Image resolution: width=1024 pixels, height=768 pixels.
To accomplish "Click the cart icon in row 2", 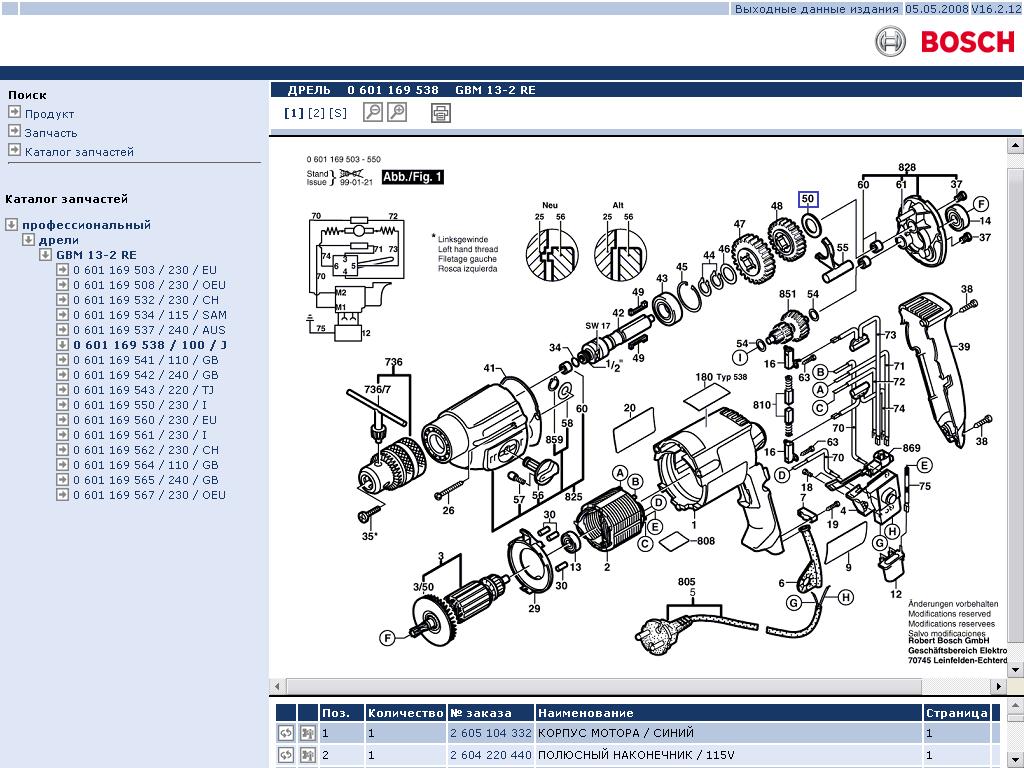I will pyautogui.click(x=308, y=755).
